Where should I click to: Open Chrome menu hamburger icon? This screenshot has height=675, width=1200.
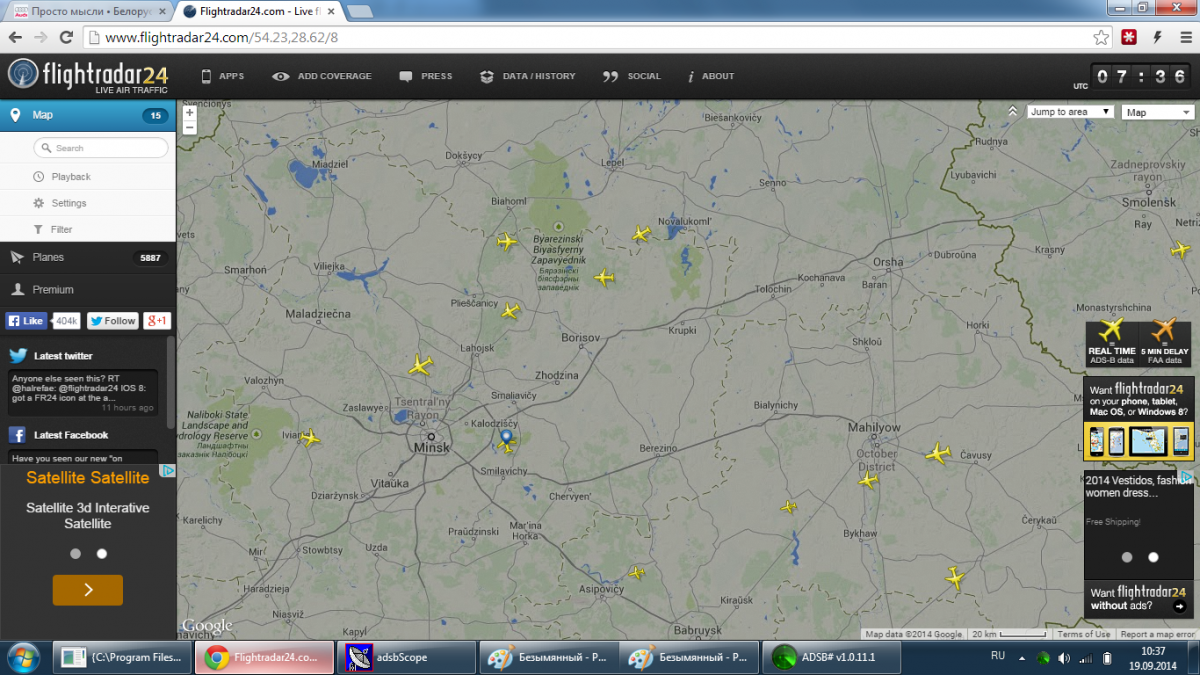tap(1184, 37)
